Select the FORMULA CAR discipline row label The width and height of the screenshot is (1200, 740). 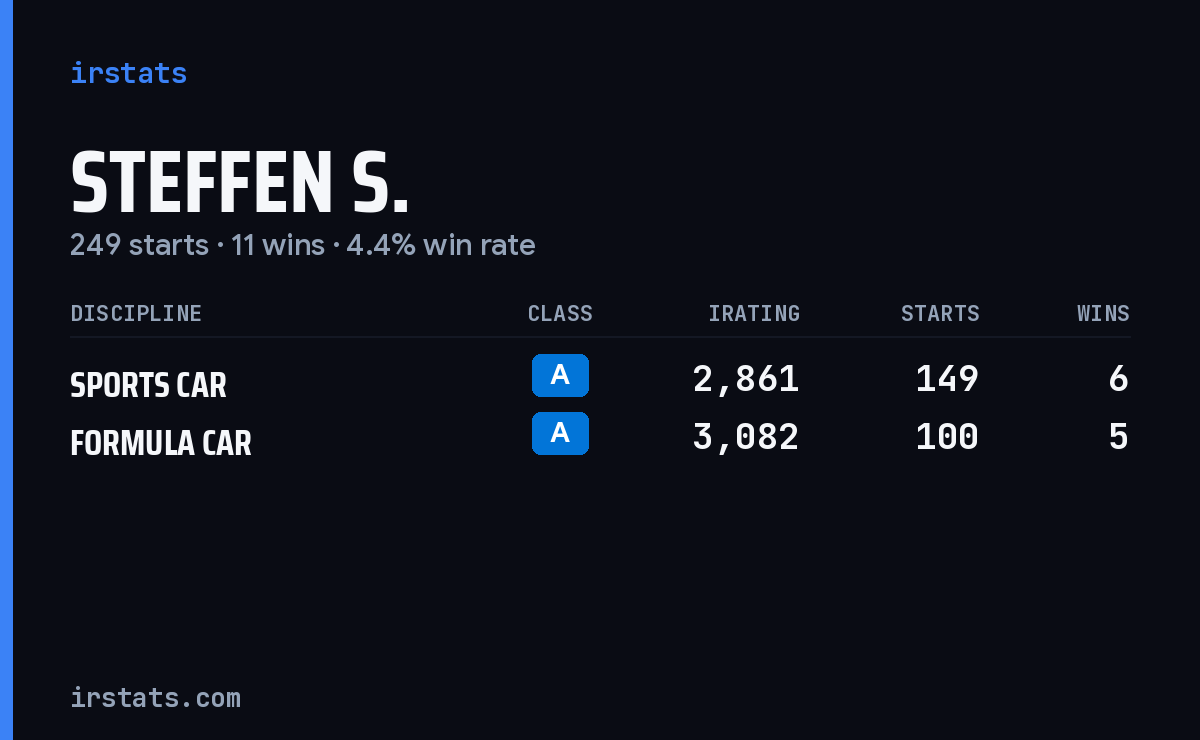(161, 443)
